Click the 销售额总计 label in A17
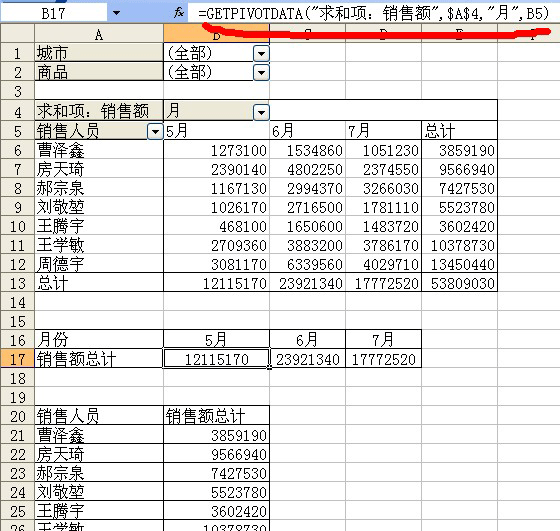The height and width of the screenshot is (531, 560). point(76,359)
